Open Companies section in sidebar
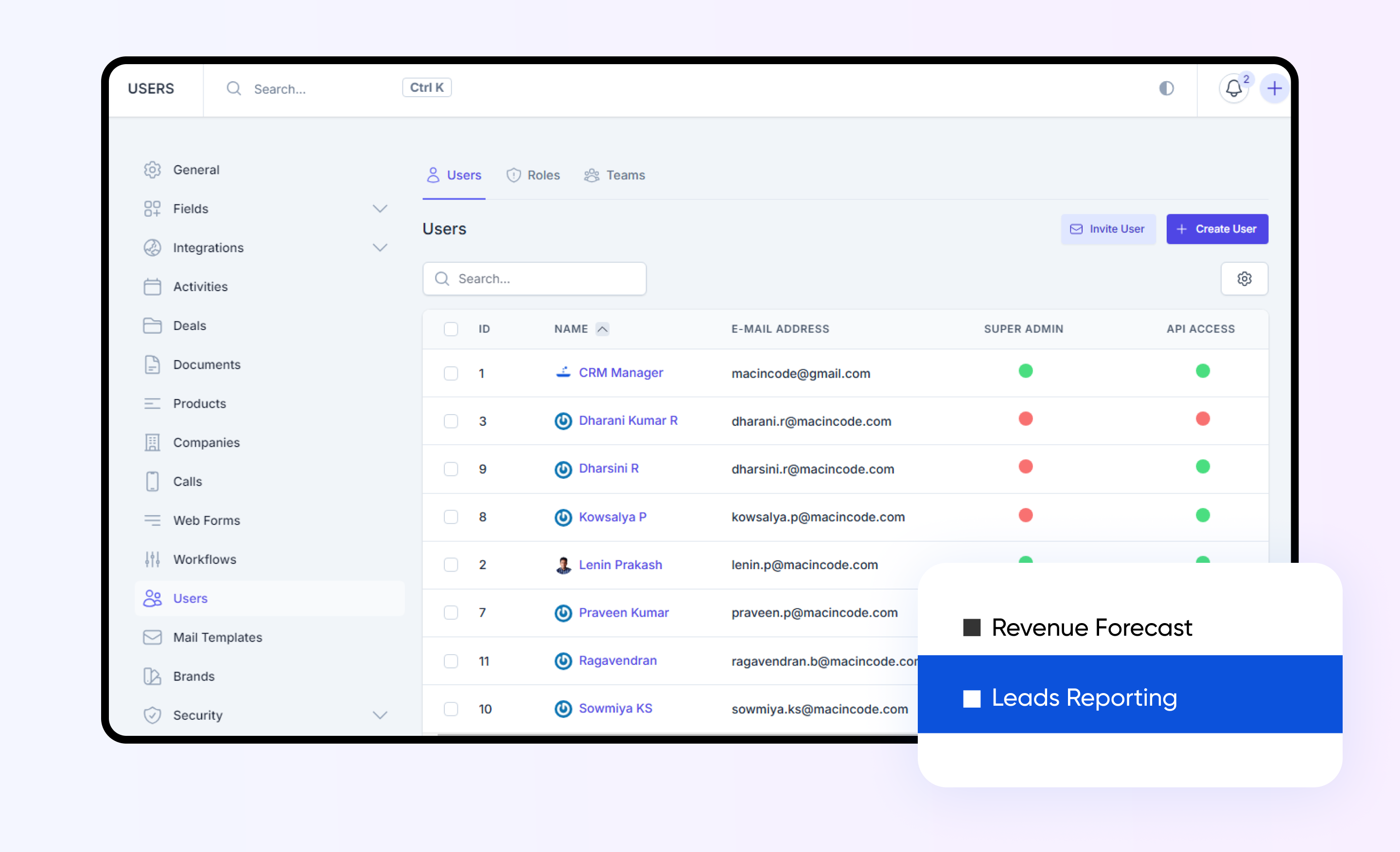 pos(206,442)
